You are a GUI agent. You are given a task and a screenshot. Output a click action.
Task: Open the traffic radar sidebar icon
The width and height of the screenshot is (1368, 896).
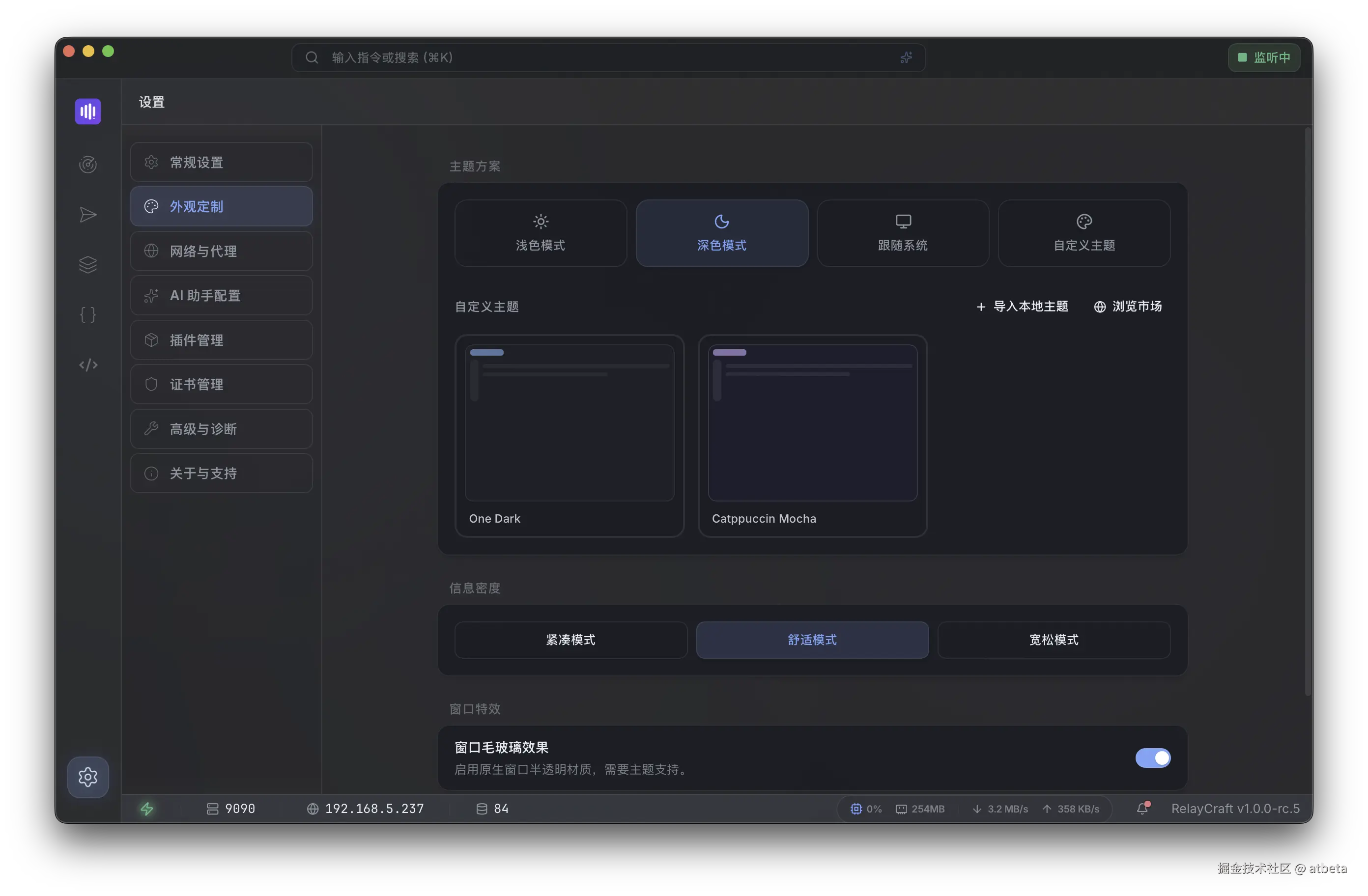point(88,165)
